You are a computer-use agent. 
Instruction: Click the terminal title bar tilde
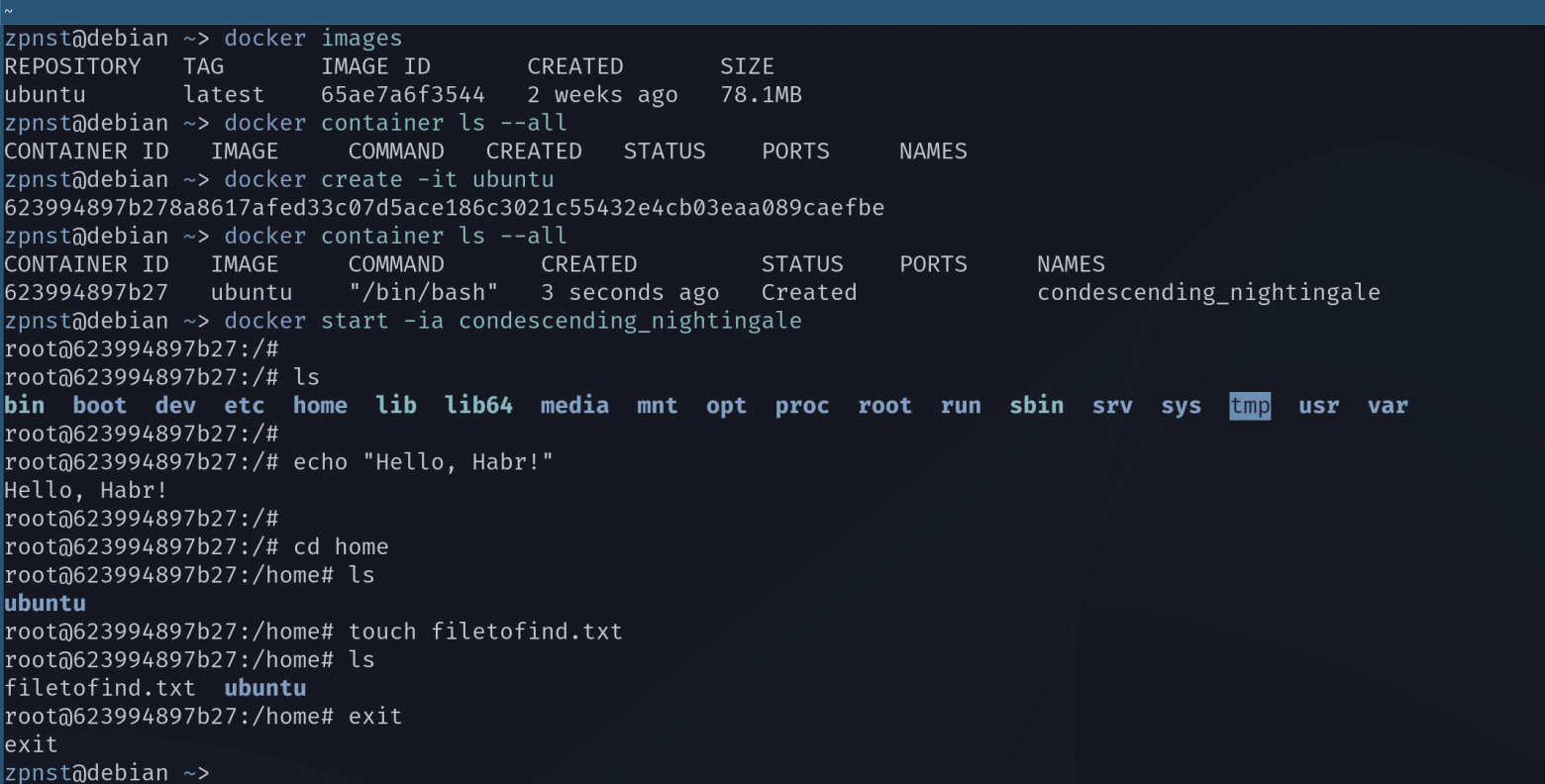point(8,12)
